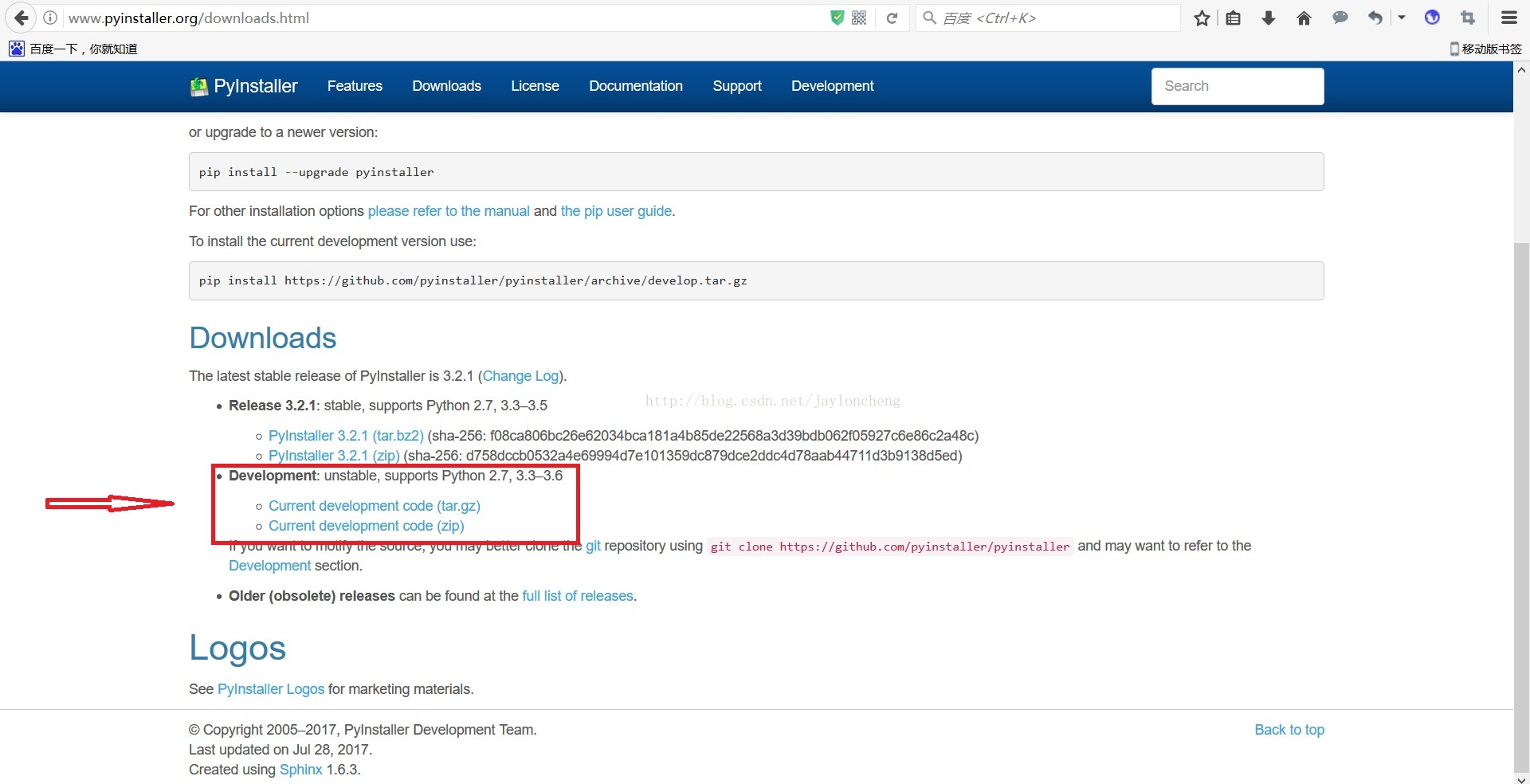The width and height of the screenshot is (1530, 784).
Task: Click the develop.tar.gz pip install command
Action: (x=473, y=280)
